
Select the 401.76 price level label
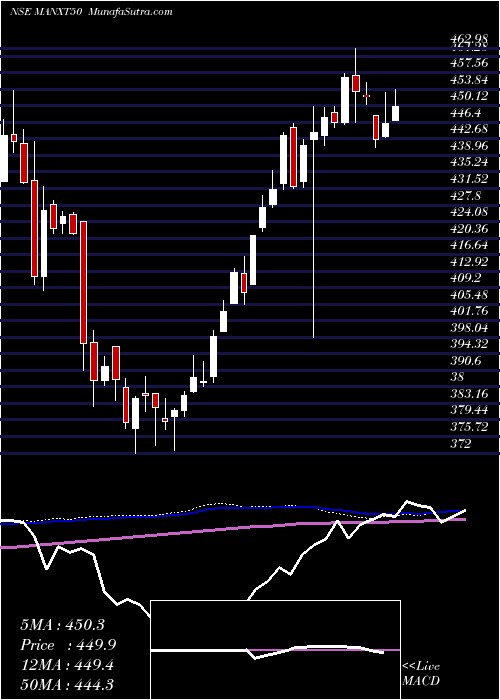point(468,311)
